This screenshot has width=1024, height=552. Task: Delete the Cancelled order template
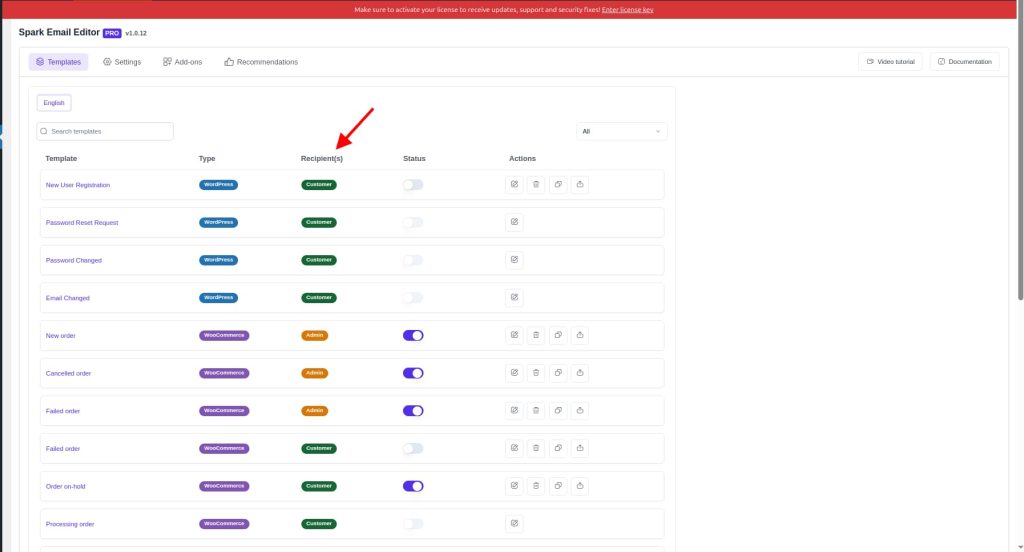pos(536,373)
